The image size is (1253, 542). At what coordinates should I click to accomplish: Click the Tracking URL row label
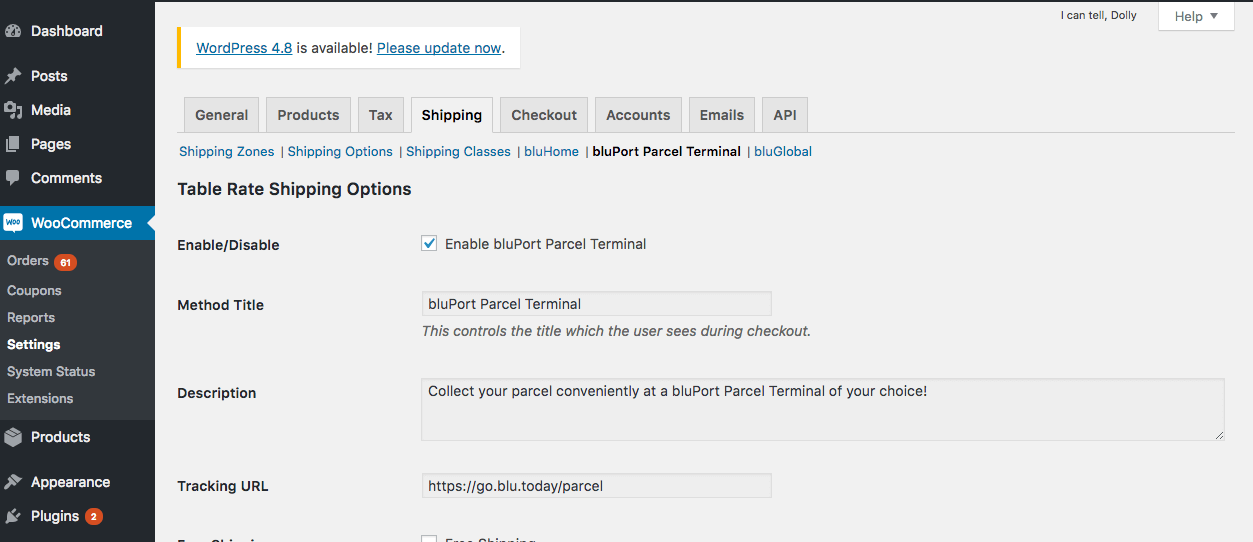tap(222, 487)
